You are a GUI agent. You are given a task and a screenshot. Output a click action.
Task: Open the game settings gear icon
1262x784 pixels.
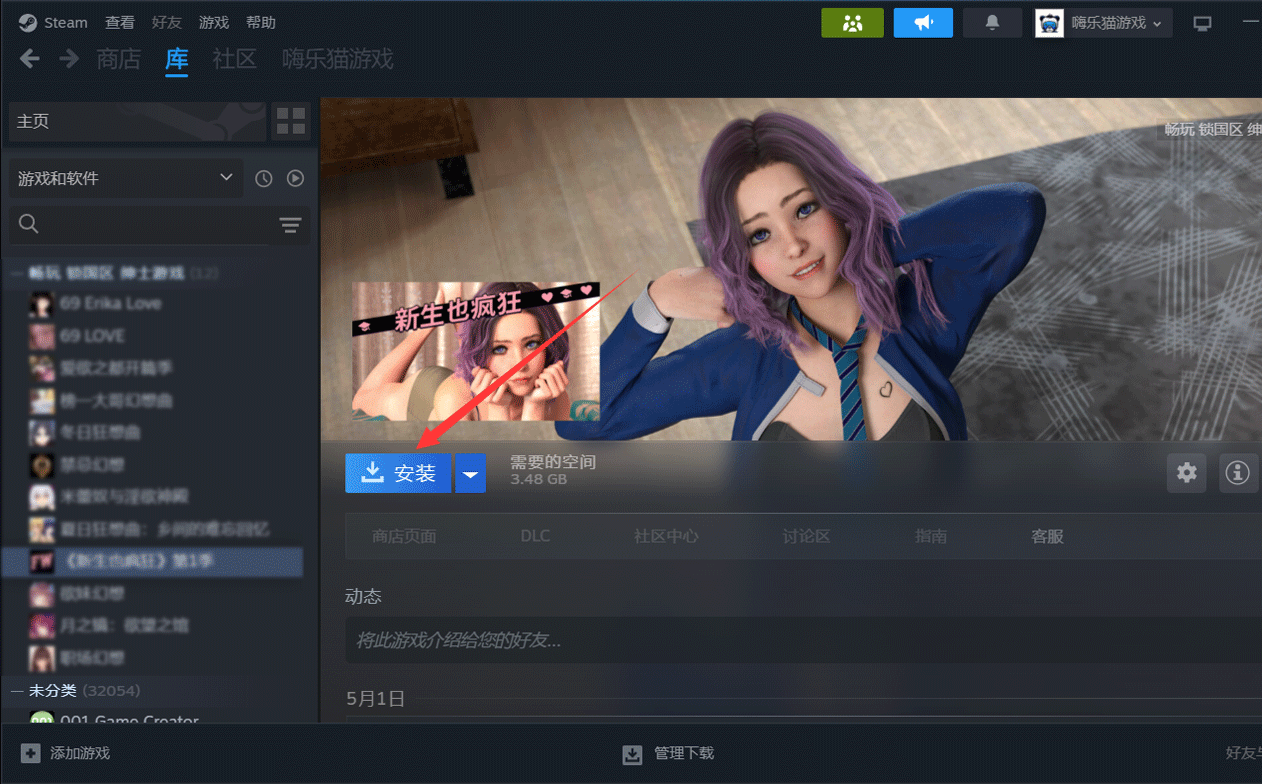(1187, 473)
